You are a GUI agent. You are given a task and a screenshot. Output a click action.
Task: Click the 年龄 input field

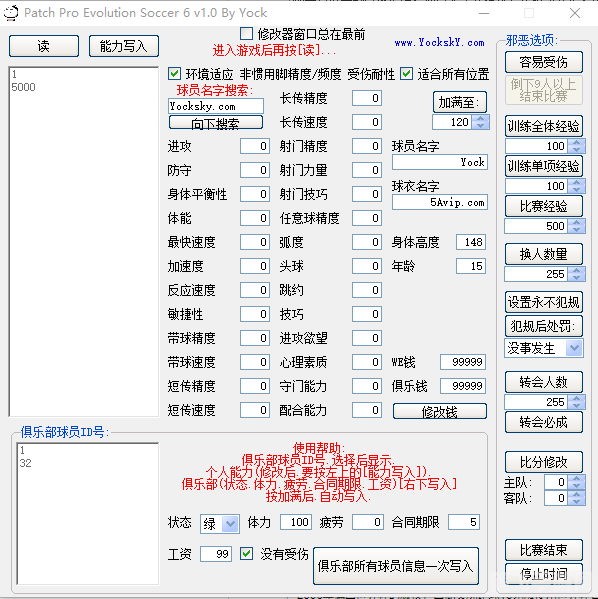471,266
